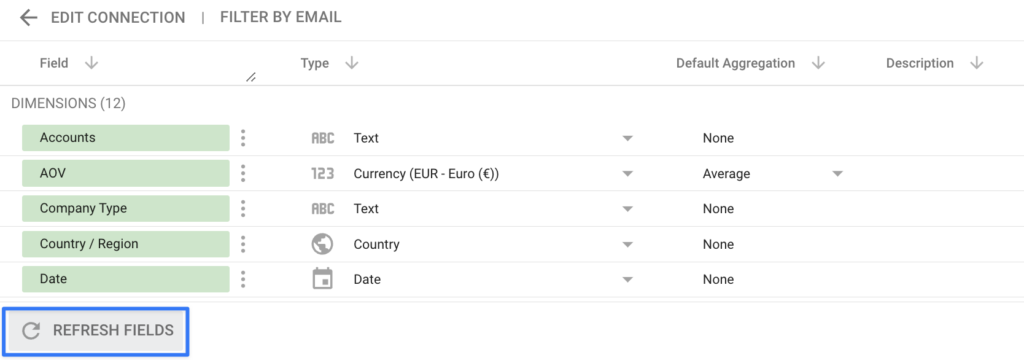
Task: Open the Company Type row's more options
Action: coord(243,208)
